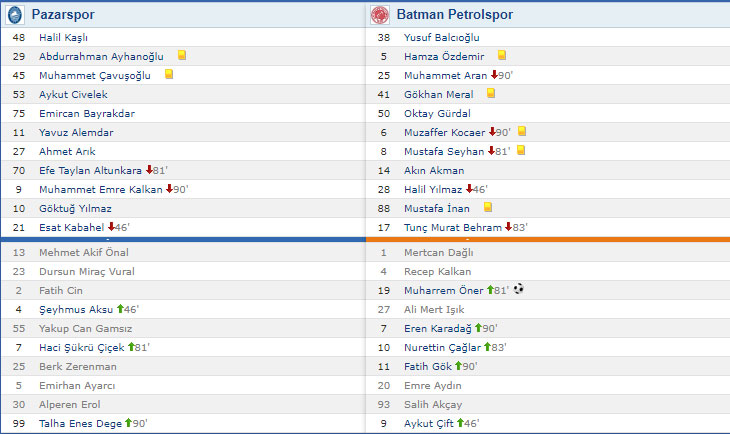Viewport: 730px width, 434px height.
Task: Click red substitution arrow next to Esat Kabahel
Action: coord(112,227)
